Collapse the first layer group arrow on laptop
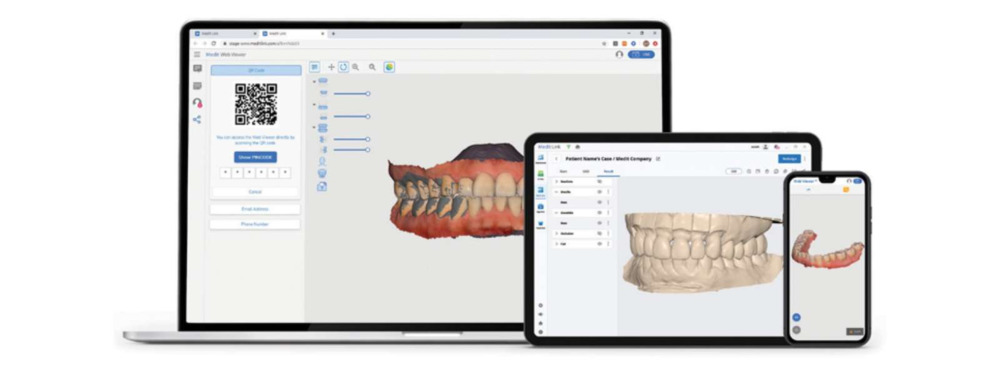This screenshot has width=1000, height=375. coord(314,82)
